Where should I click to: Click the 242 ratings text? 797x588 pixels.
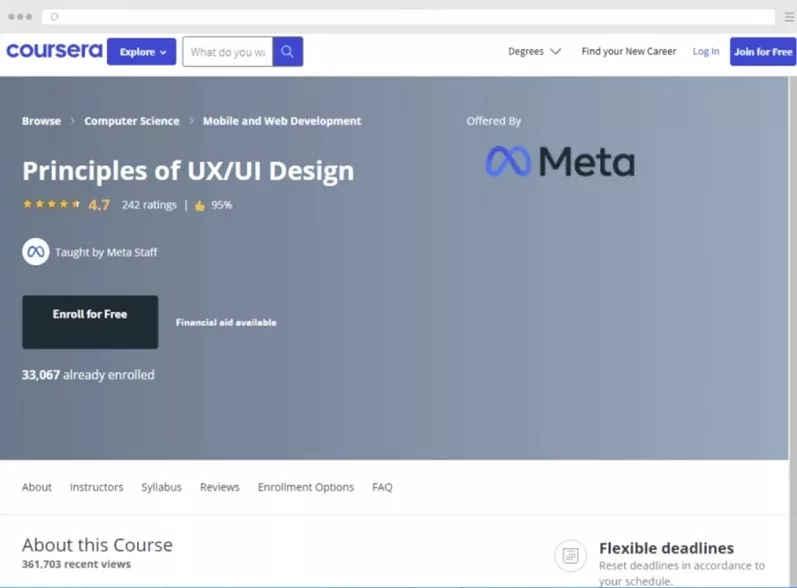click(149, 205)
